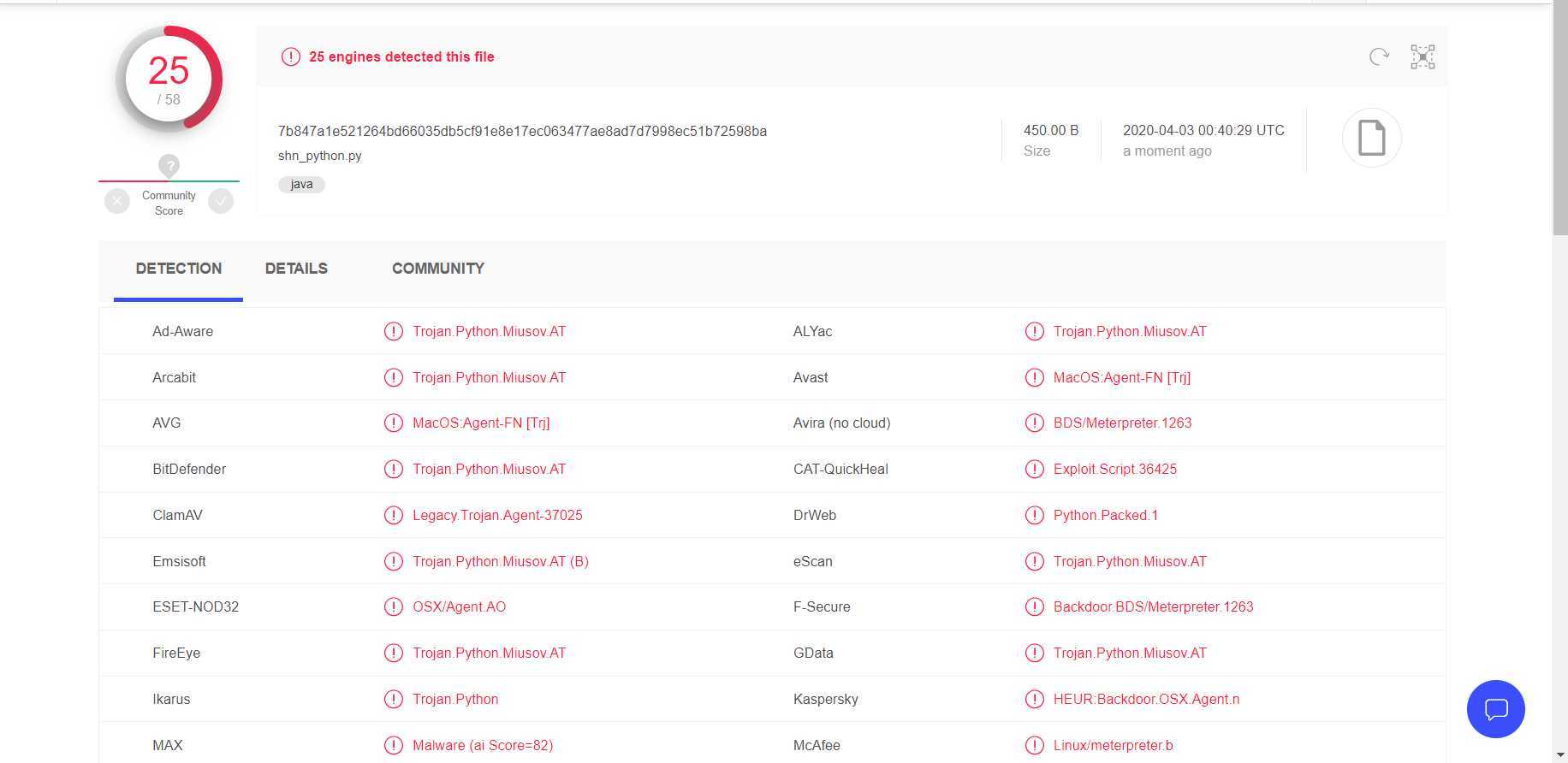Click the warning icon in the Avast row
The height and width of the screenshot is (763, 1568).
pos(1034,377)
